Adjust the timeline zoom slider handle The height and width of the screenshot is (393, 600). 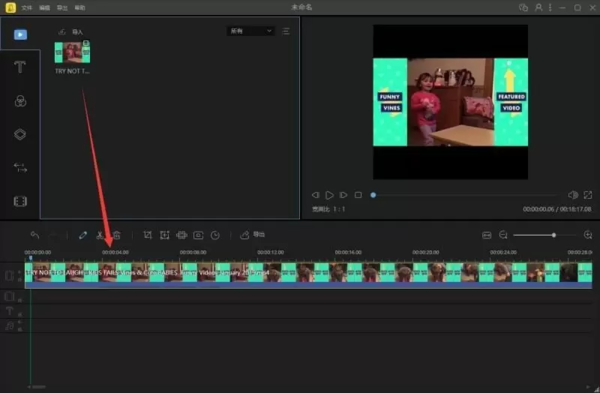(554, 235)
